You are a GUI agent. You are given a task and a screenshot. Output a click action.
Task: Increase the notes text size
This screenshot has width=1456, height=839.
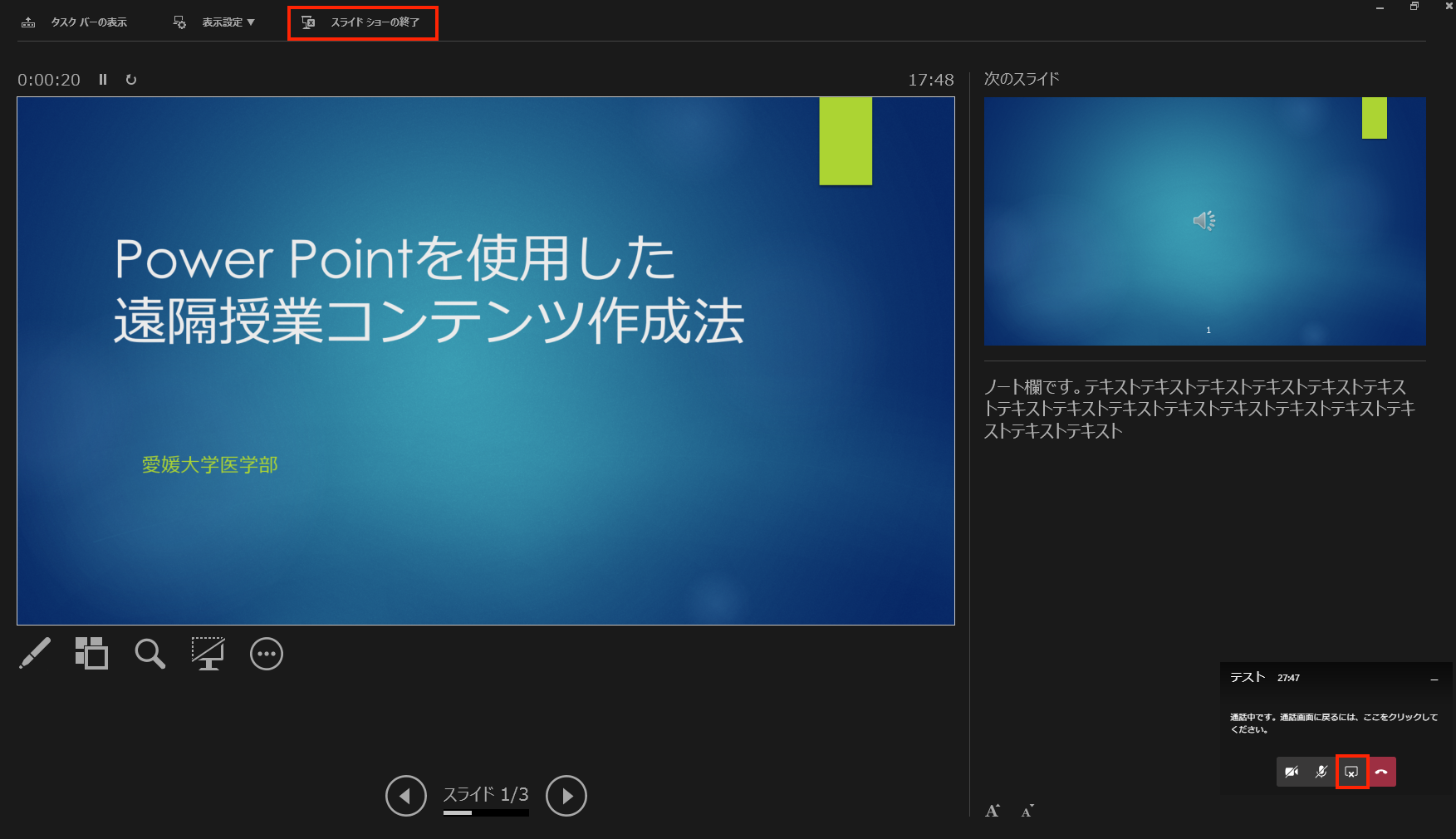[x=993, y=811]
